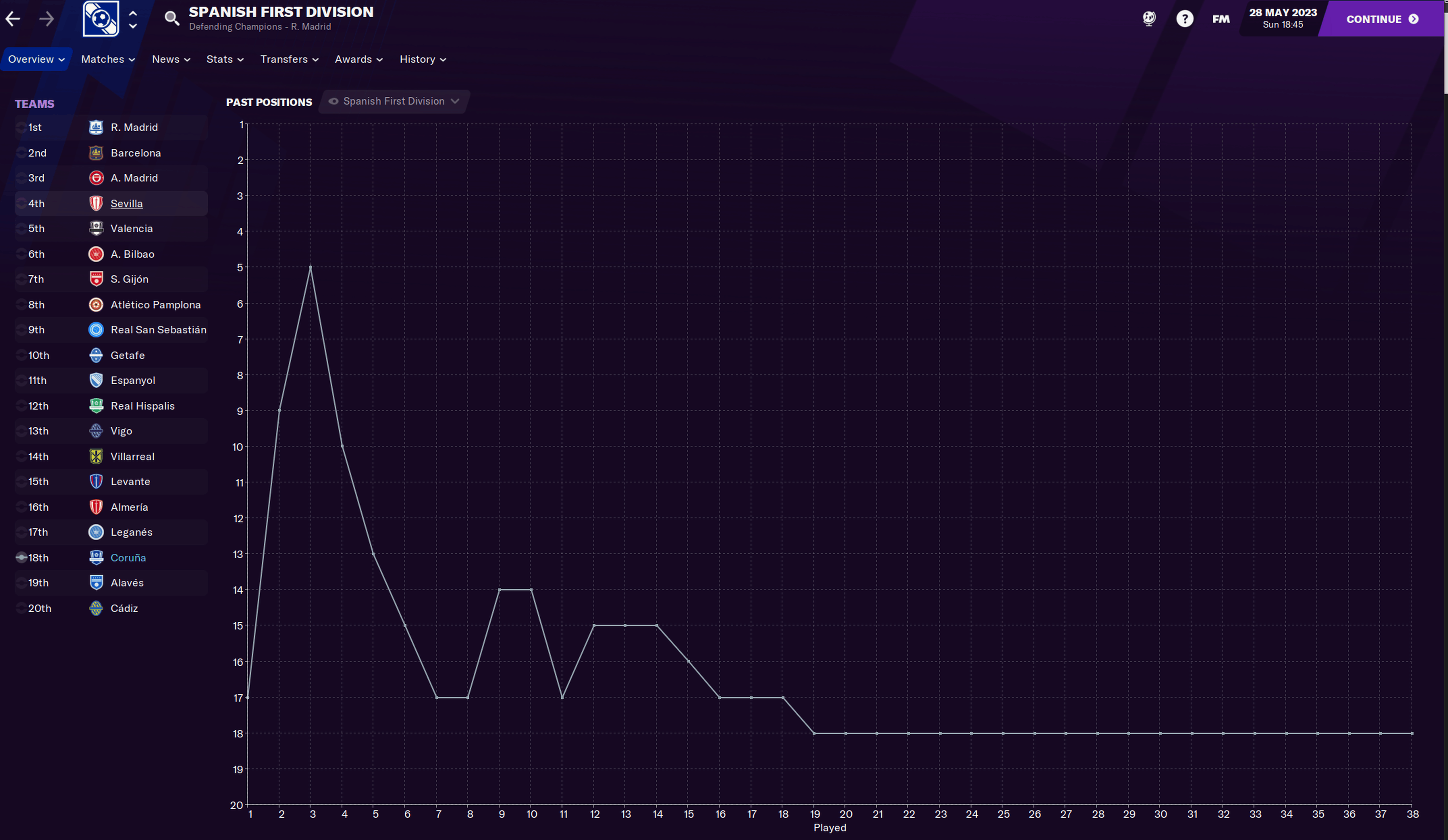Click the next competition down chevron
This screenshot has height=840, width=1448.
(x=133, y=26)
